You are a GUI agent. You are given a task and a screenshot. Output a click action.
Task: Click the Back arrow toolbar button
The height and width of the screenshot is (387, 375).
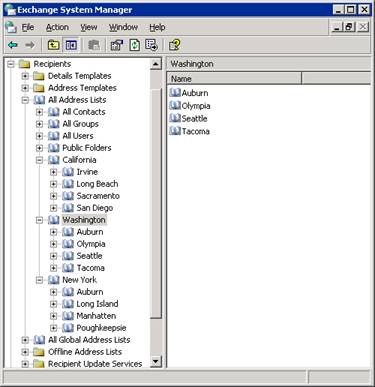(x=13, y=45)
